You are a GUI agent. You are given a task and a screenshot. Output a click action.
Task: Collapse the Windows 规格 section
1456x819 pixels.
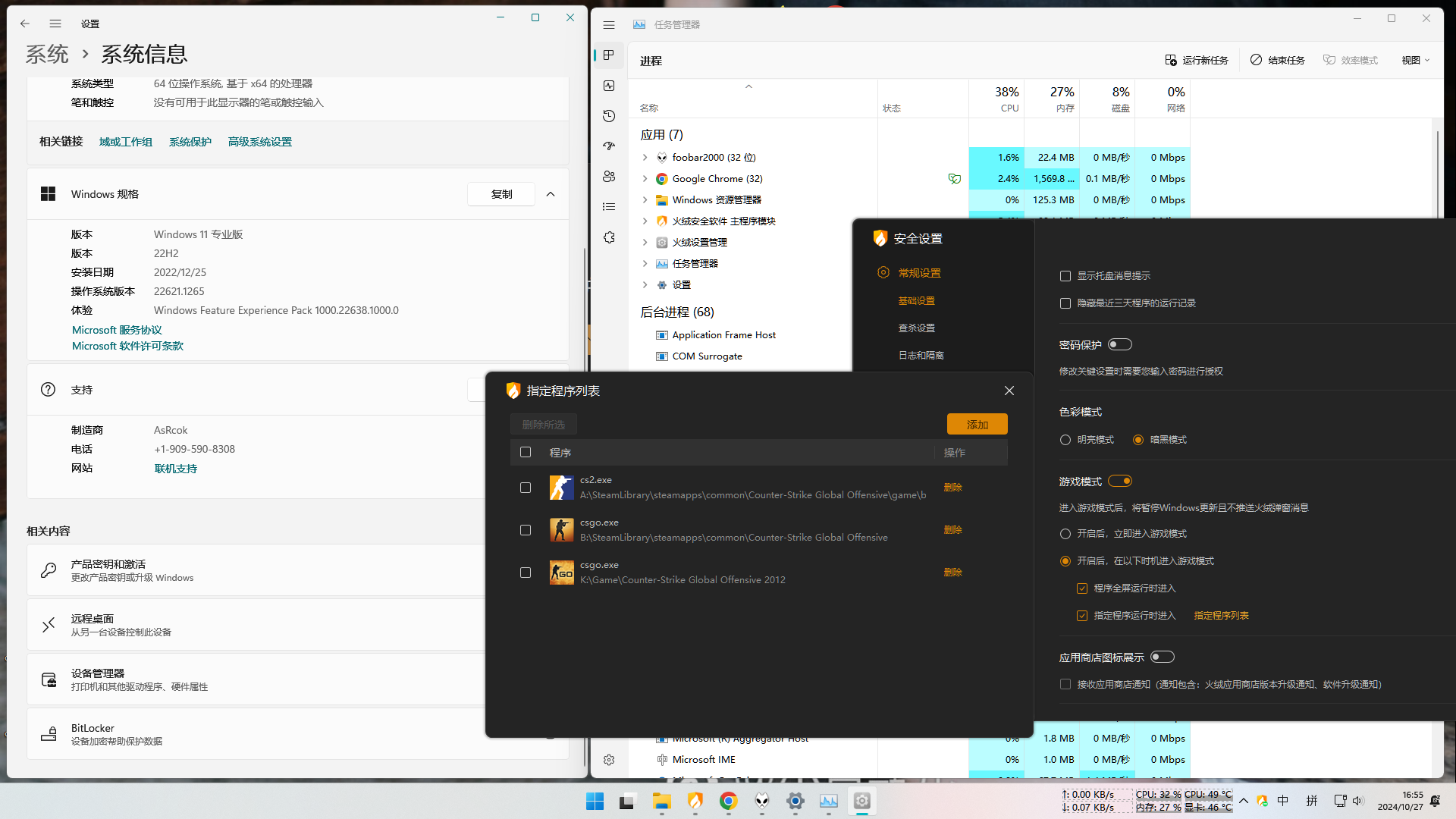pyautogui.click(x=551, y=194)
